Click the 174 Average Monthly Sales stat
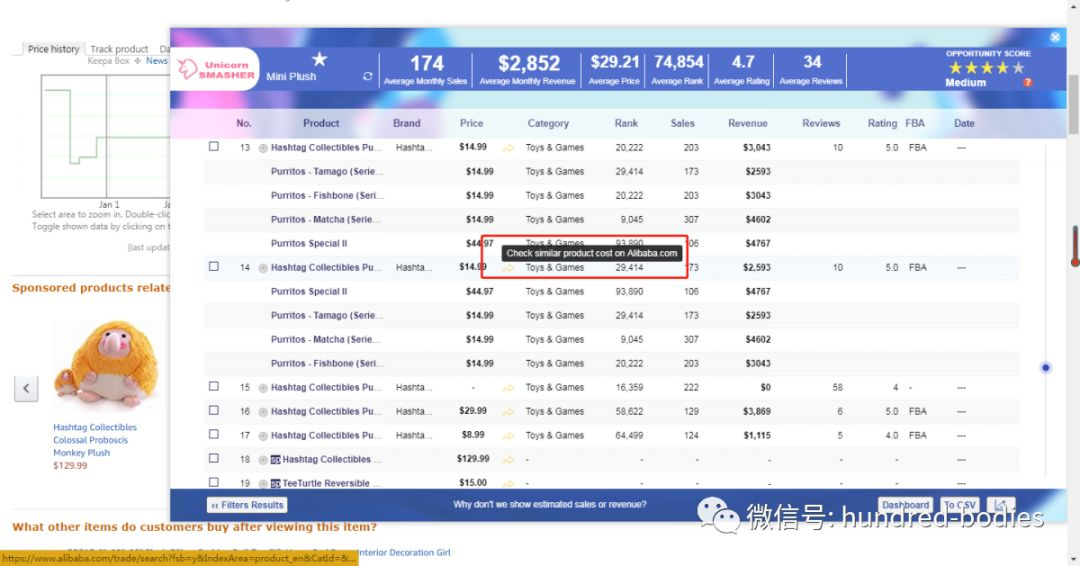 click(426, 70)
